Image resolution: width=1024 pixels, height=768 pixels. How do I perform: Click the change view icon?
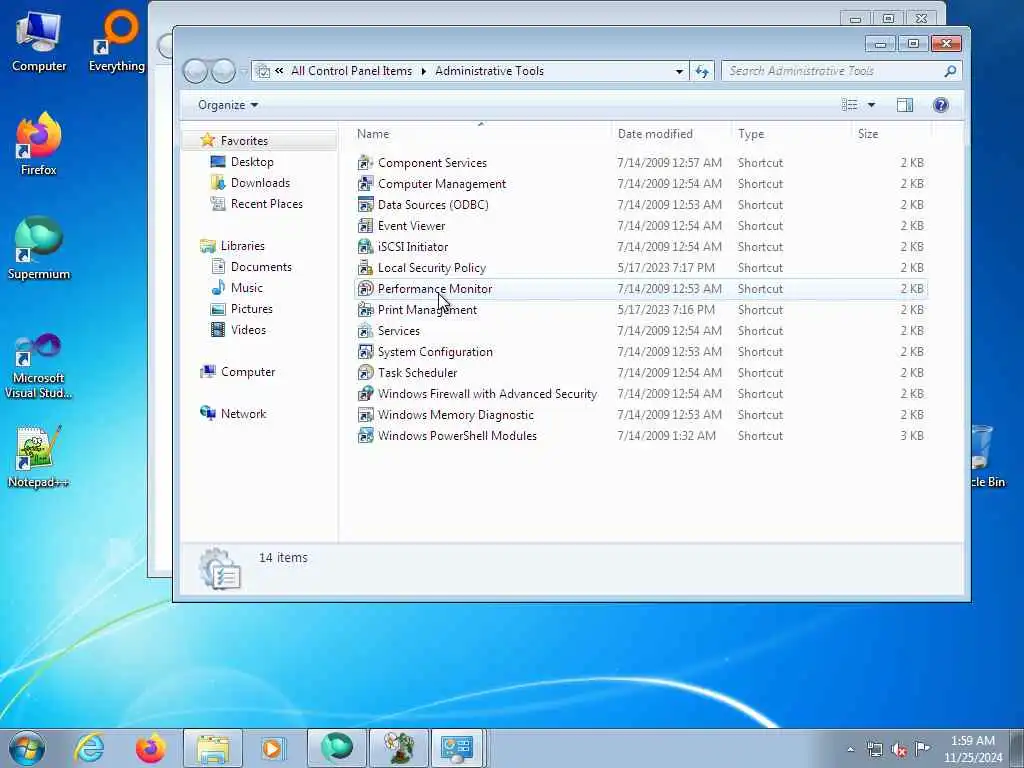point(849,105)
